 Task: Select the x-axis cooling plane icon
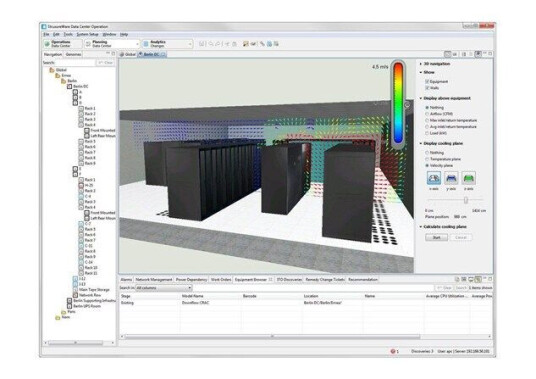(434, 178)
